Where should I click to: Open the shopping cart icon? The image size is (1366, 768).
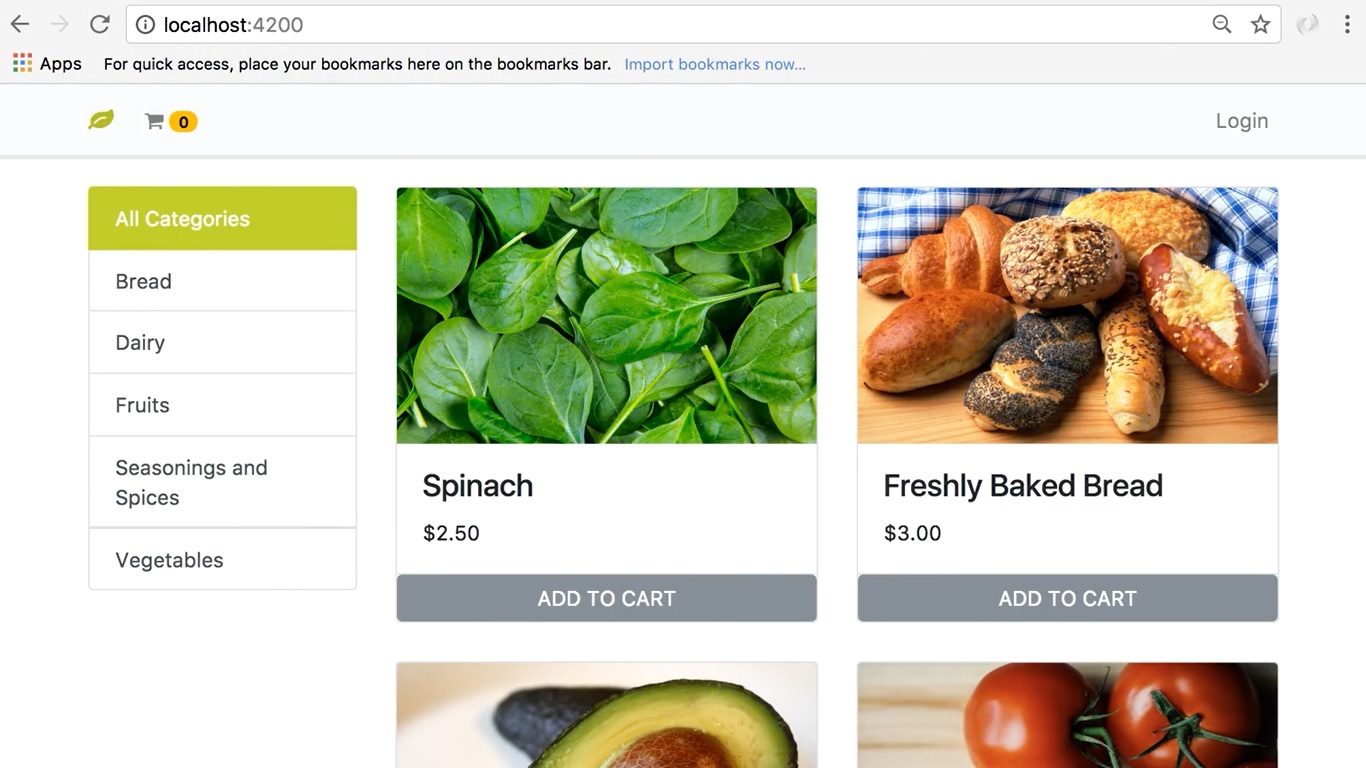[x=154, y=121]
